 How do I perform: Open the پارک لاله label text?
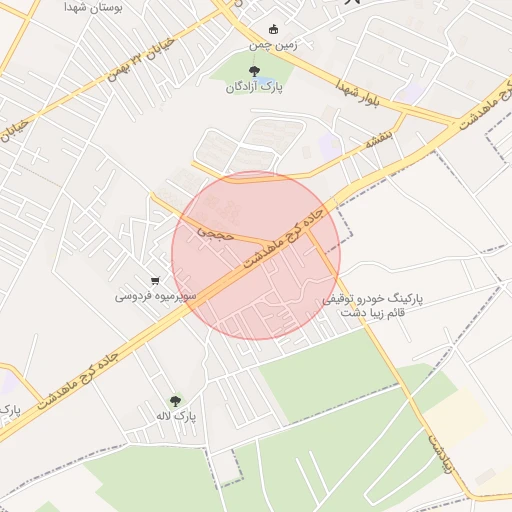click(x=176, y=416)
